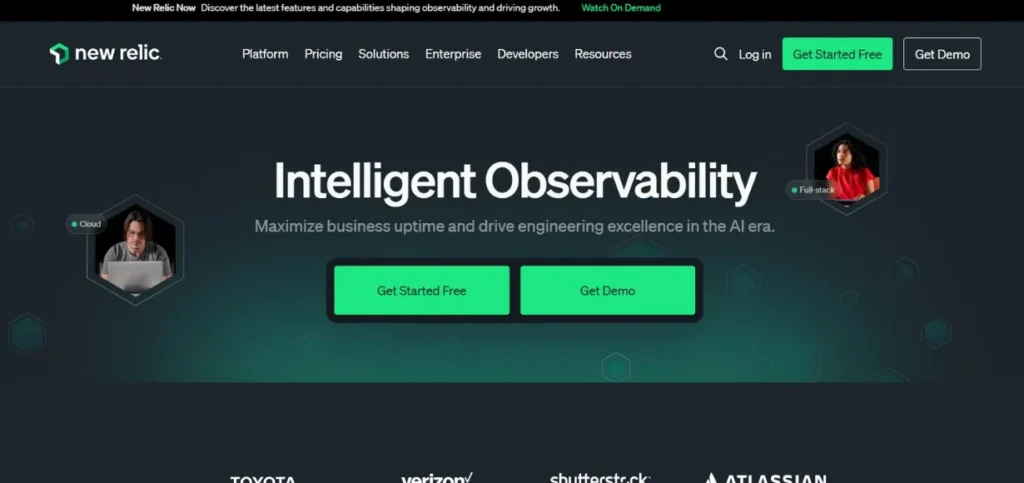This screenshot has width=1024, height=483.
Task: Open the Platform menu
Action: point(265,54)
